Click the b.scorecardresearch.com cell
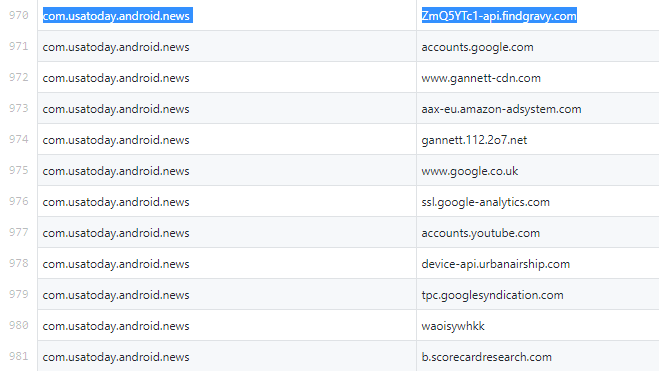The width and height of the screenshot is (659, 371). [538, 356]
